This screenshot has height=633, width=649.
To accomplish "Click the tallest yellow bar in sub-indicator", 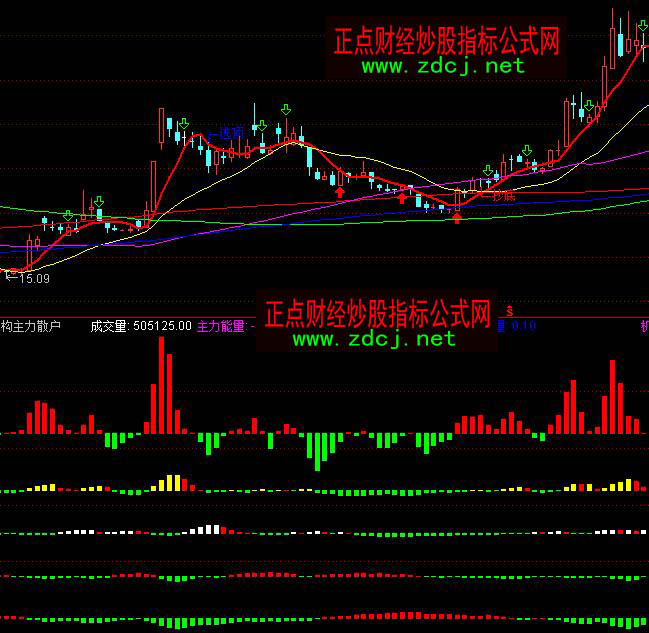I will (x=172, y=483).
